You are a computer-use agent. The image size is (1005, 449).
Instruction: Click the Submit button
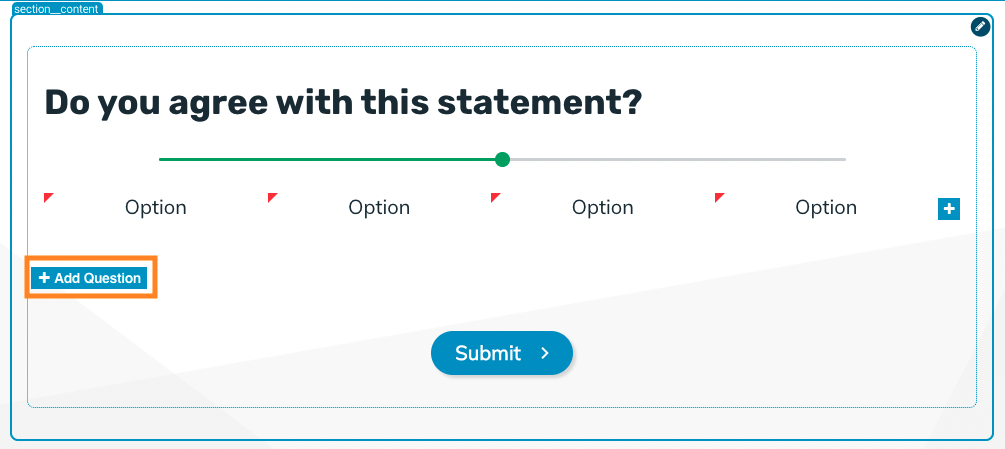[x=502, y=353]
